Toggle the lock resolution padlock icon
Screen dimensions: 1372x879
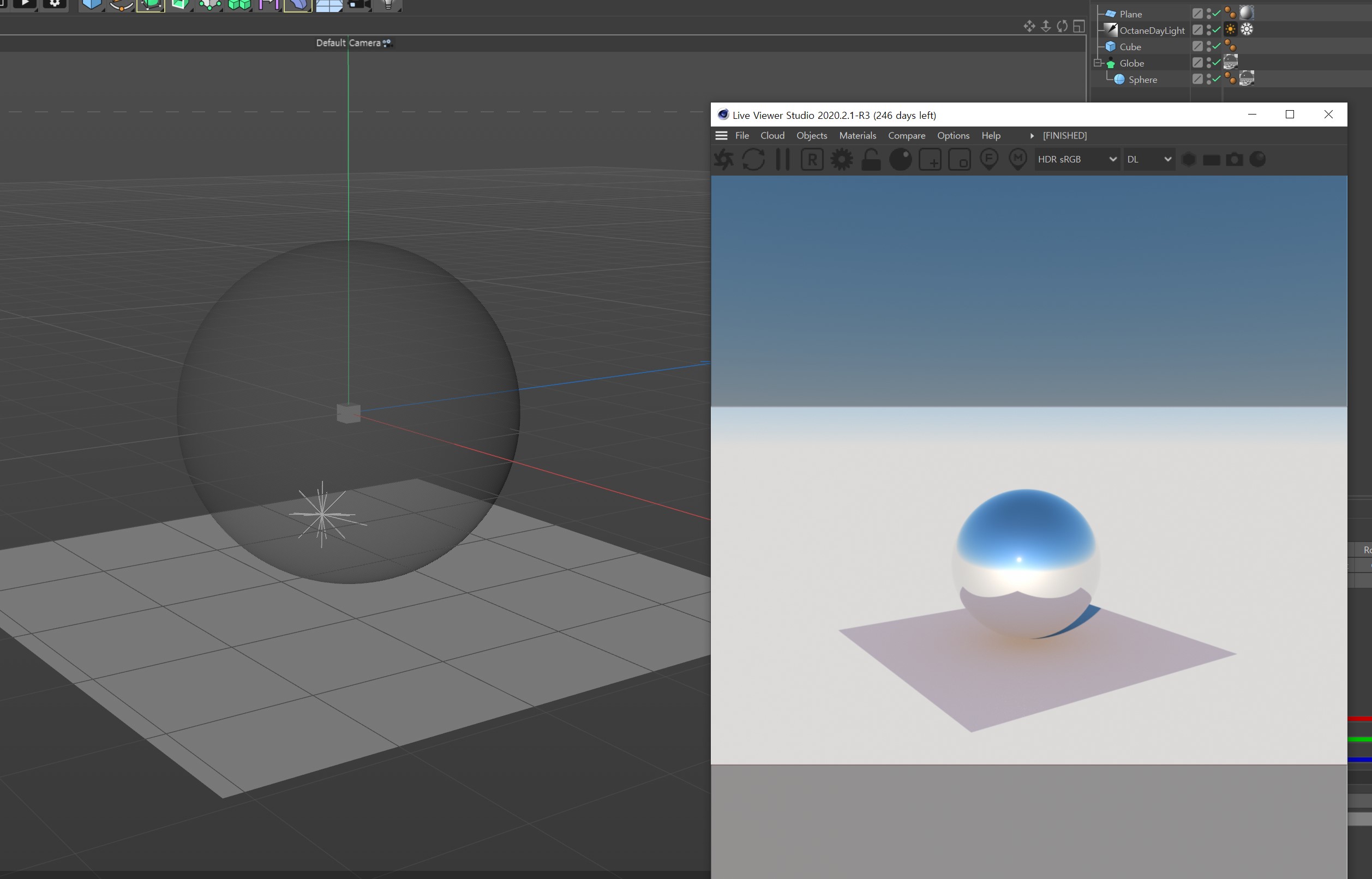click(871, 159)
